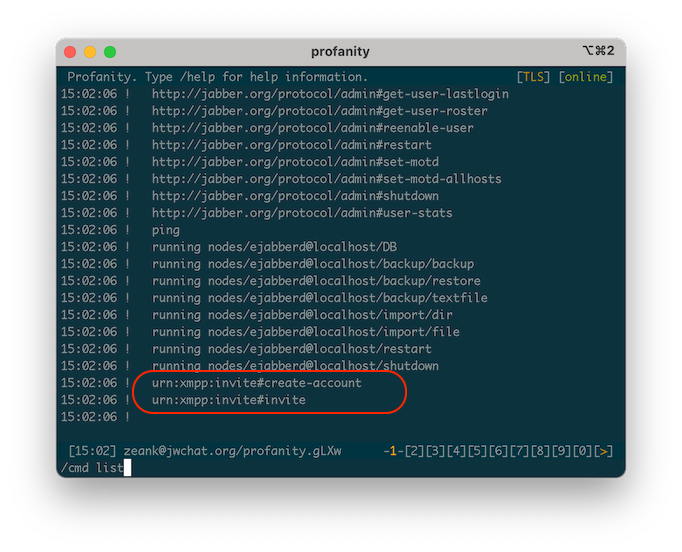
Task: Click the green zoom window button
Action: 110,52
